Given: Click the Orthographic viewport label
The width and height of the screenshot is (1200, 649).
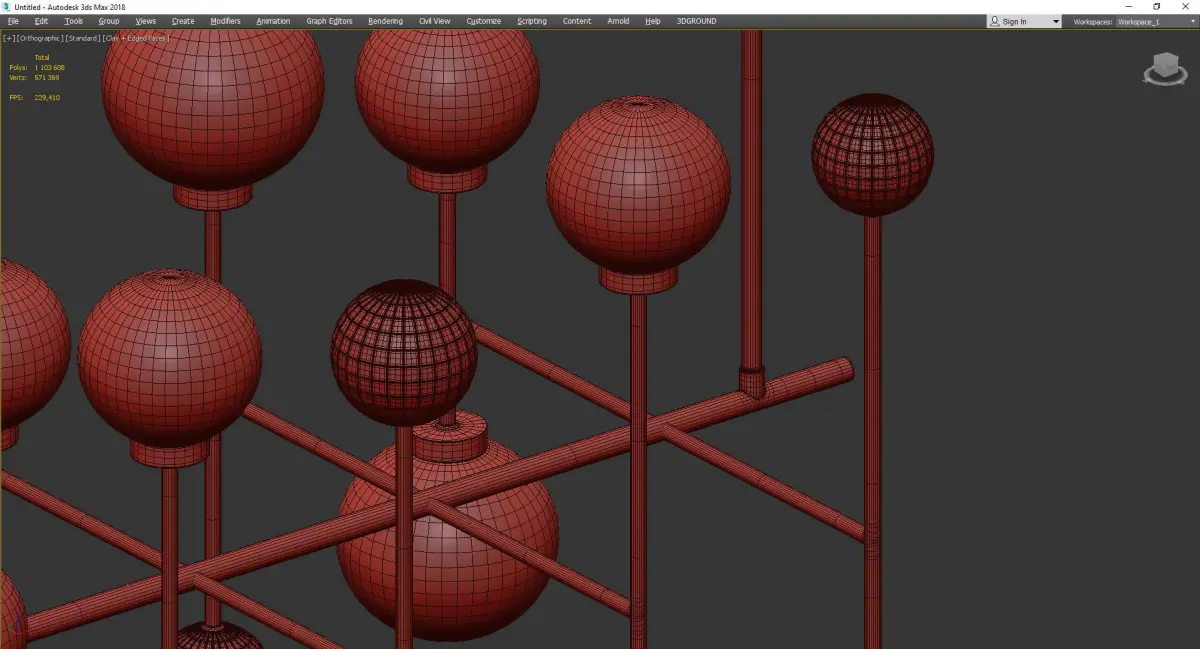Looking at the screenshot, I should (40, 38).
